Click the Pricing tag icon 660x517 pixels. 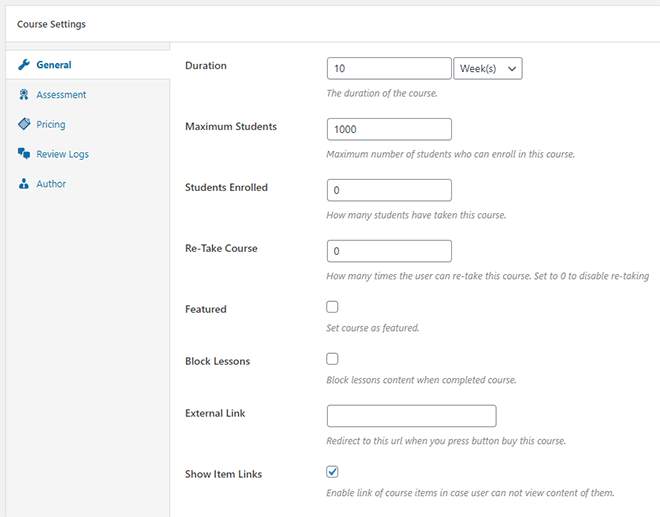24,125
